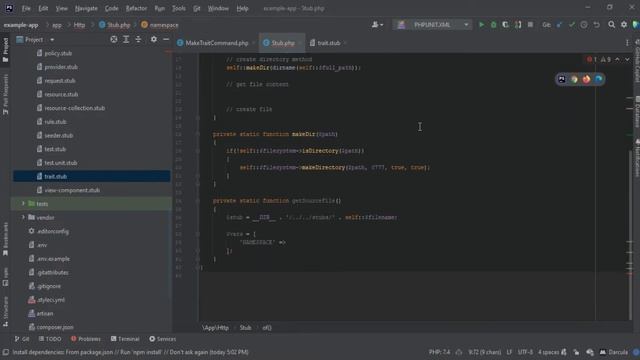Image resolution: width=640 pixels, height=360 pixels.
Task: Change UTF-8 file encoding in status bar
Action: point(525,352)
